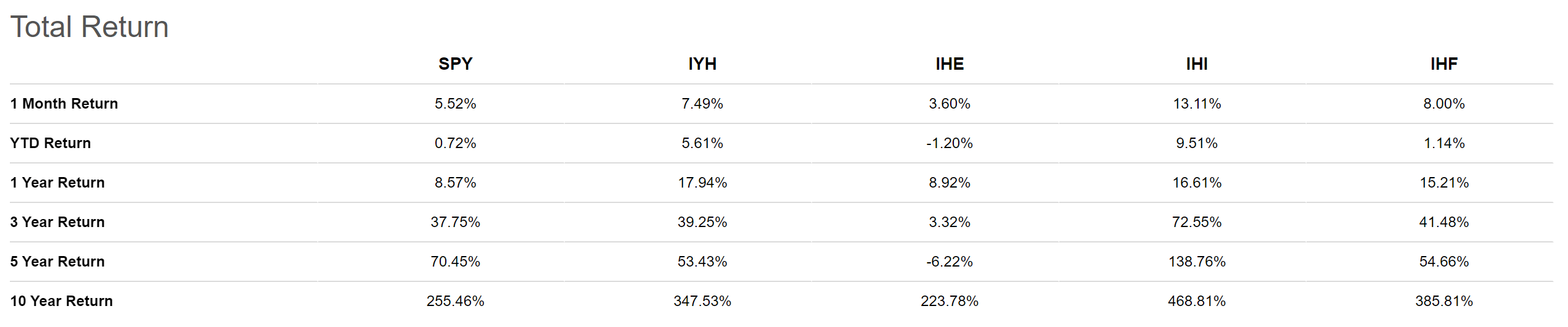Image resolution: width=1568 pixels, height=327 pixels.
Task: Select the 1 Month Return row label
Action: tap(64, 104)
